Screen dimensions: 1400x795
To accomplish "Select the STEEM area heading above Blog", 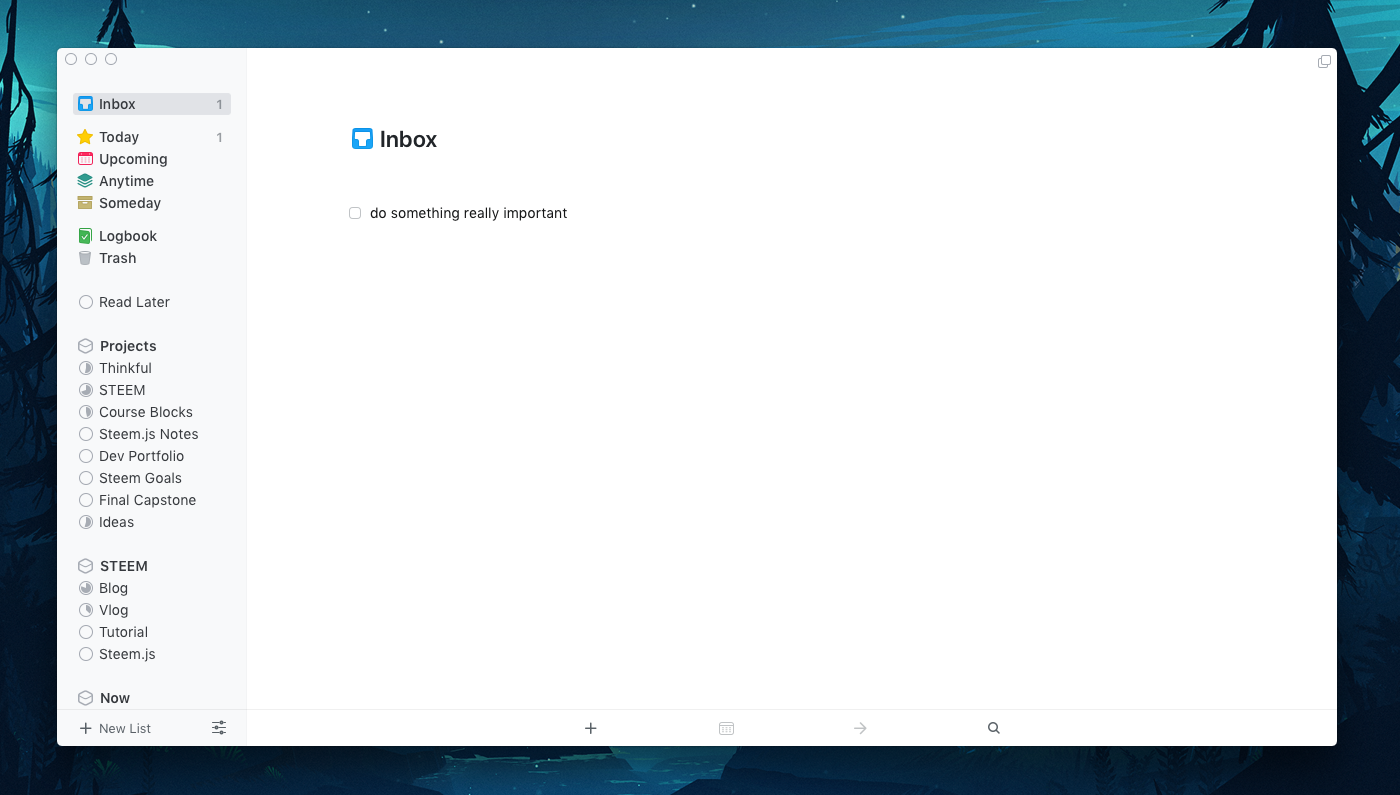I will point(152,566).
